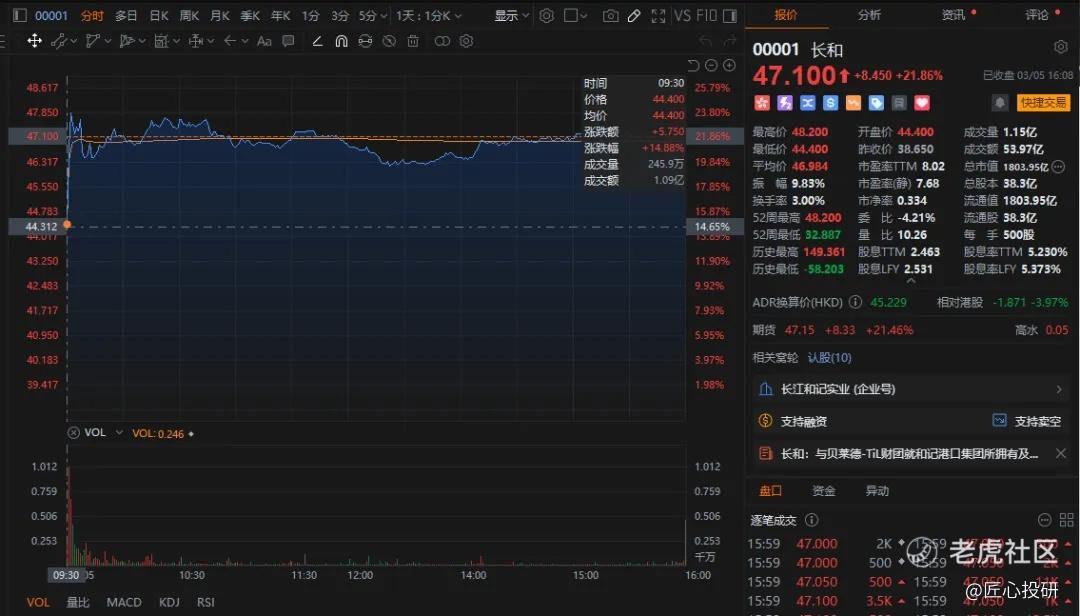This screenshot has height=616, width=1080.
Task: Click the F10 company info button
Action: (x=706, y=15)
